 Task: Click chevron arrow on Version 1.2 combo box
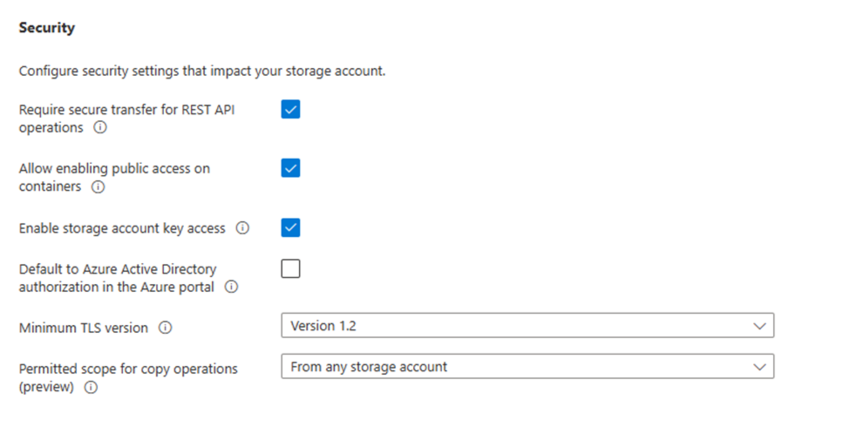coord(759,326)
